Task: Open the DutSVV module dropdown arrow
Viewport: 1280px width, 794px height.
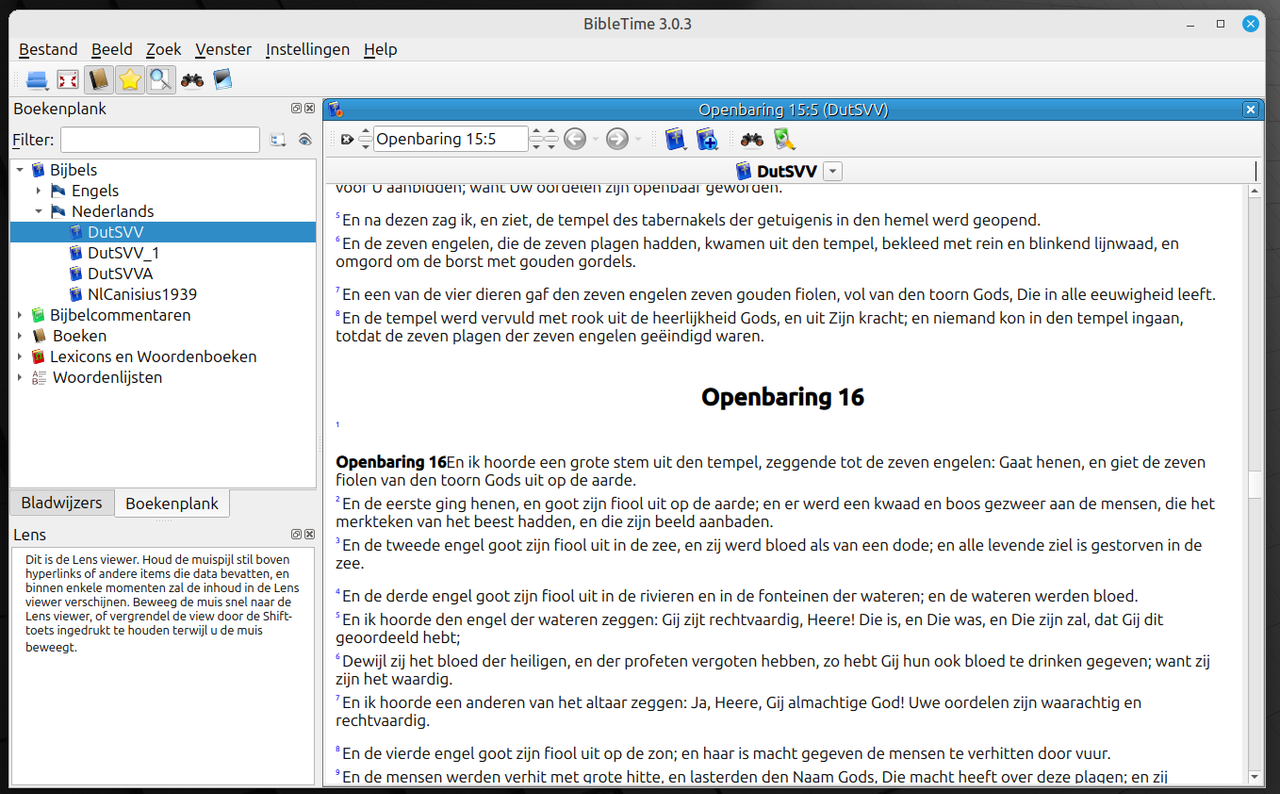Action: [832, 170]
